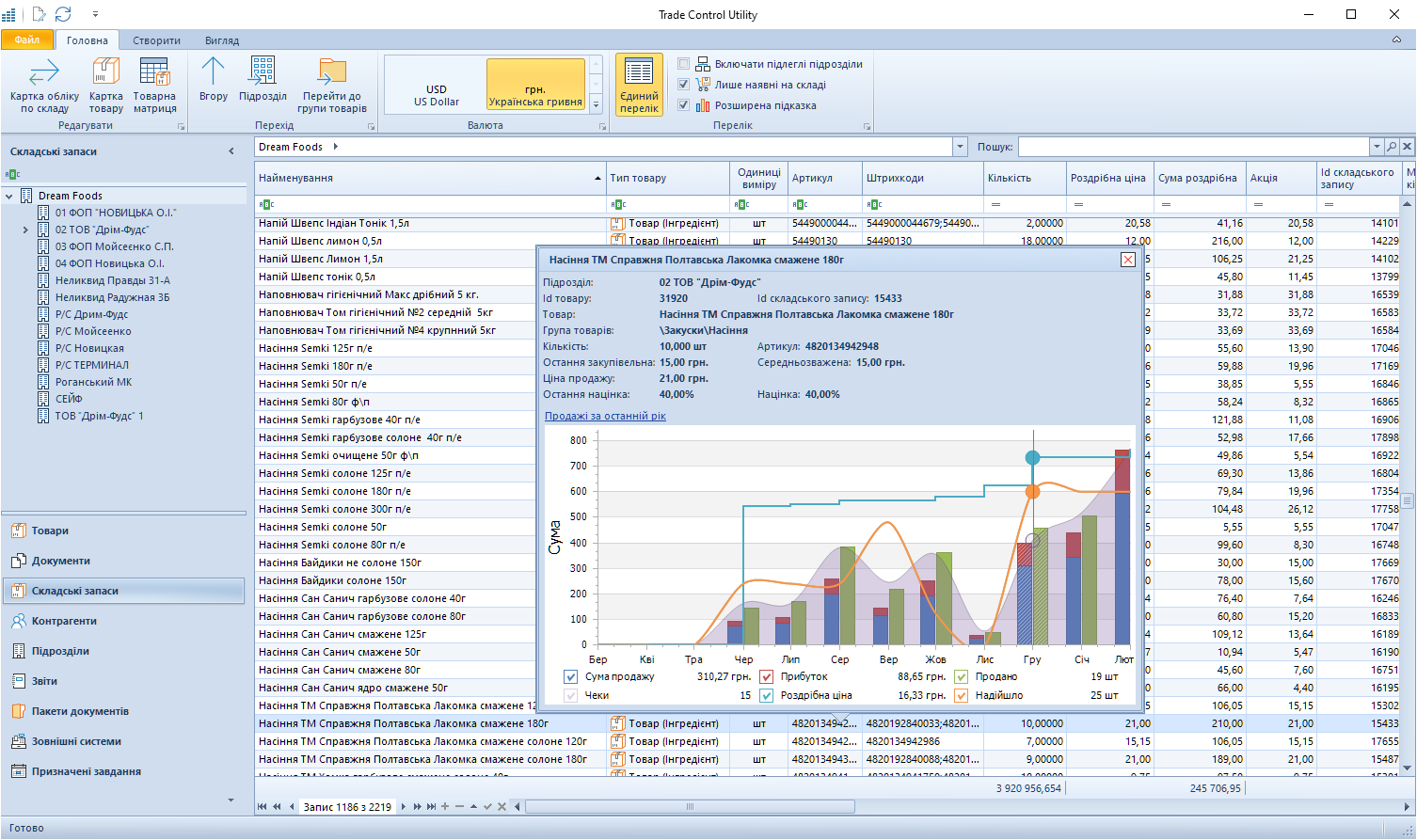
Task: Open the Складські запаси navigation section
Action: (x=123, y=591)
